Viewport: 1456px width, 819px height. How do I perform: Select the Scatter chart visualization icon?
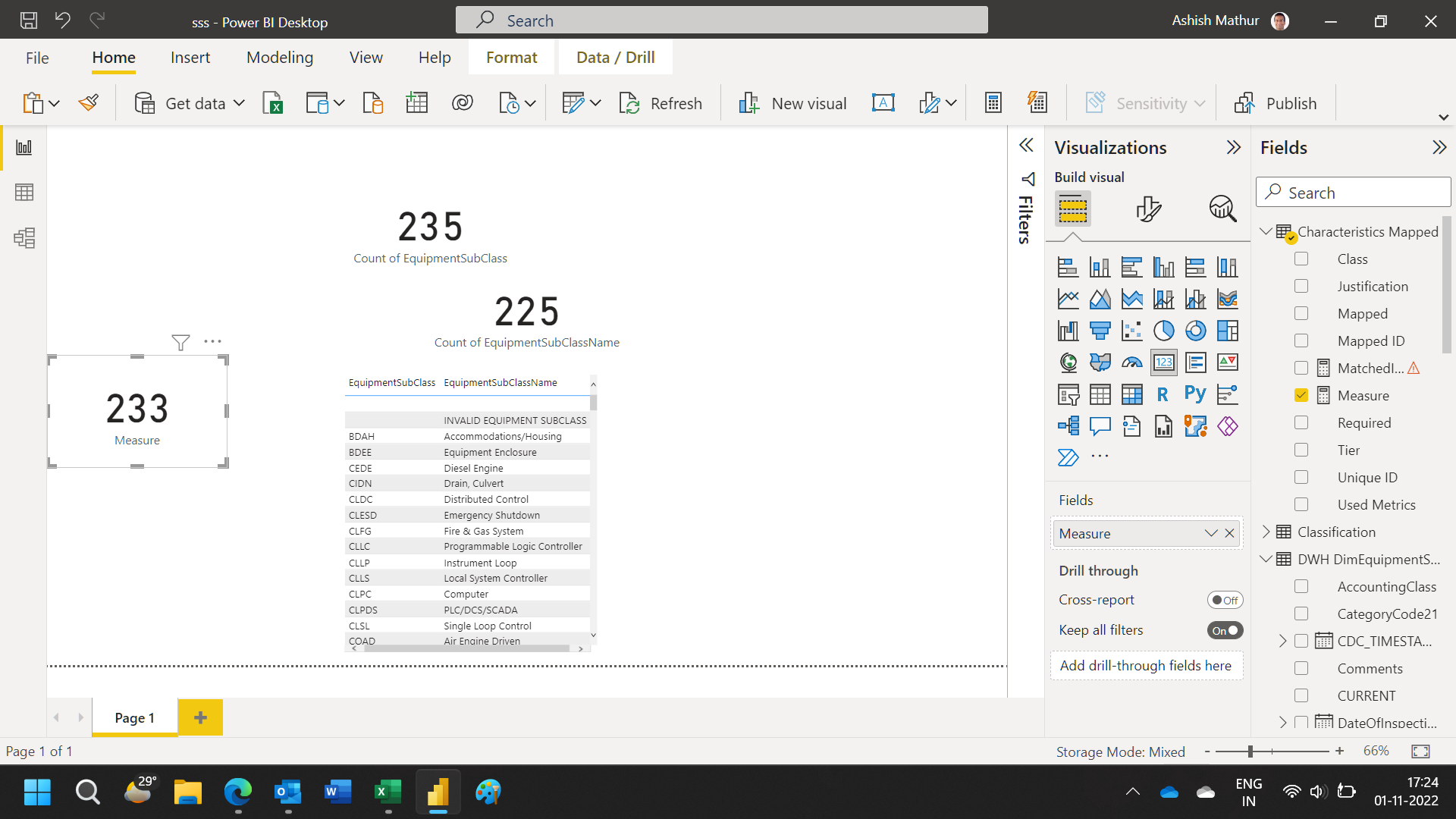1131,331
